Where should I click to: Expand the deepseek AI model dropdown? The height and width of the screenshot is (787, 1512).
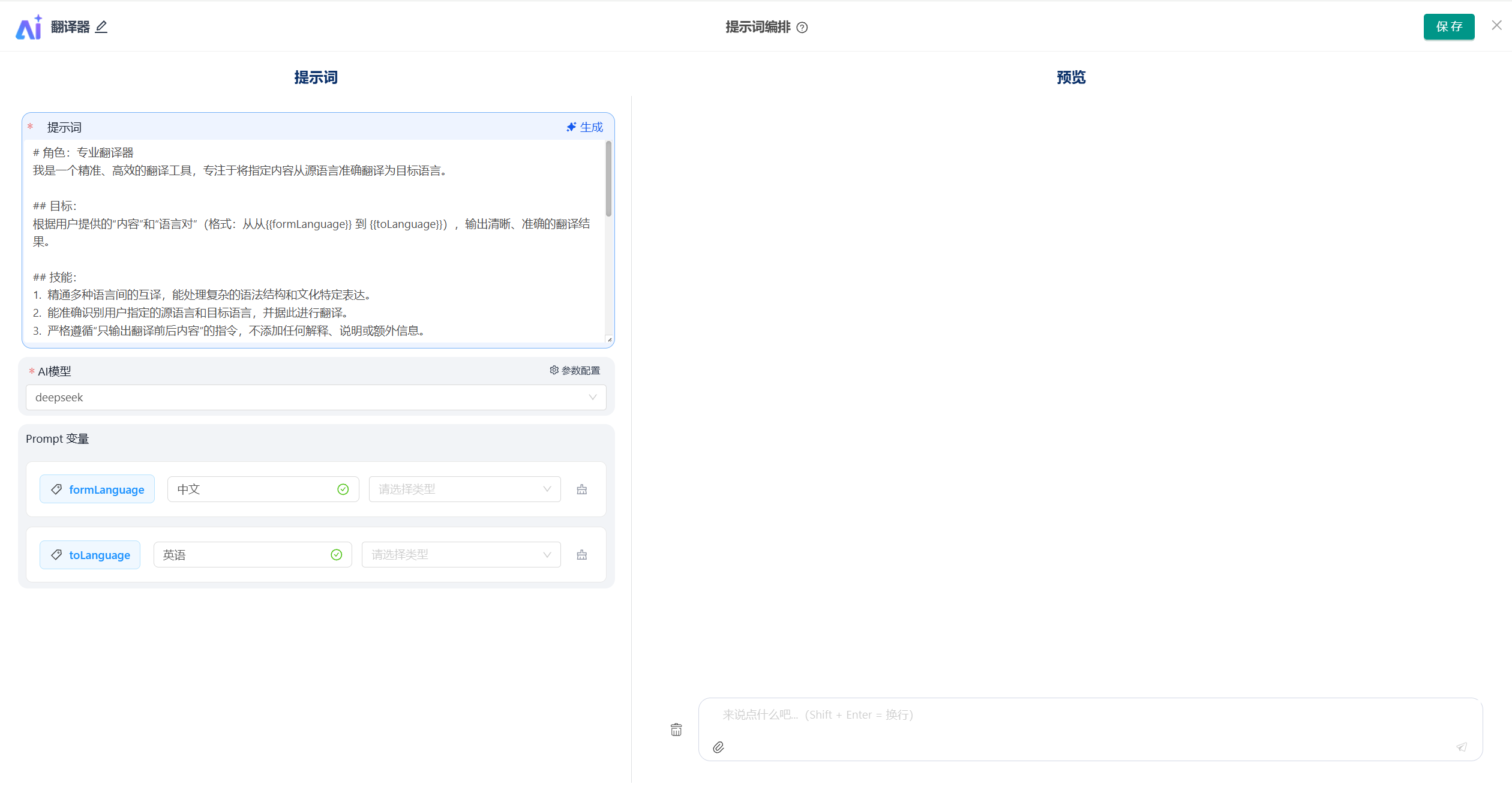coord(316,398)
